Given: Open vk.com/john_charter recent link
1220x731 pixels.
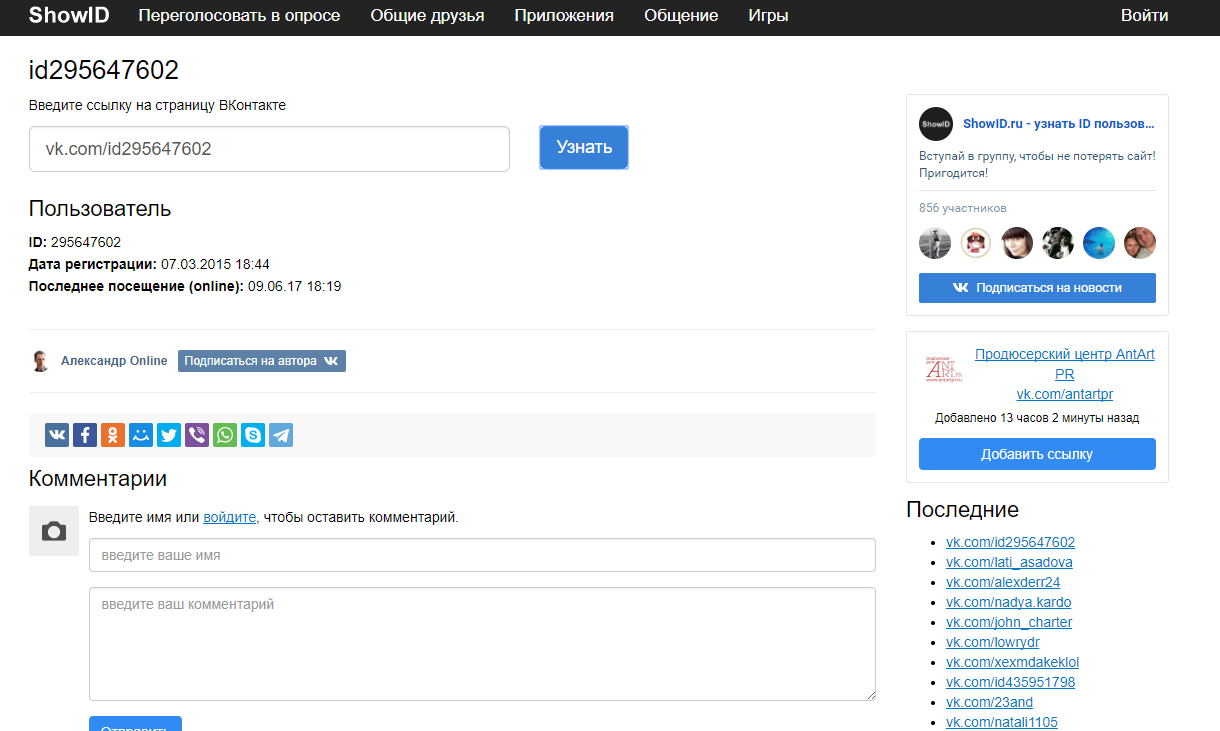Looking at the screenshot, I should 1009,622.
